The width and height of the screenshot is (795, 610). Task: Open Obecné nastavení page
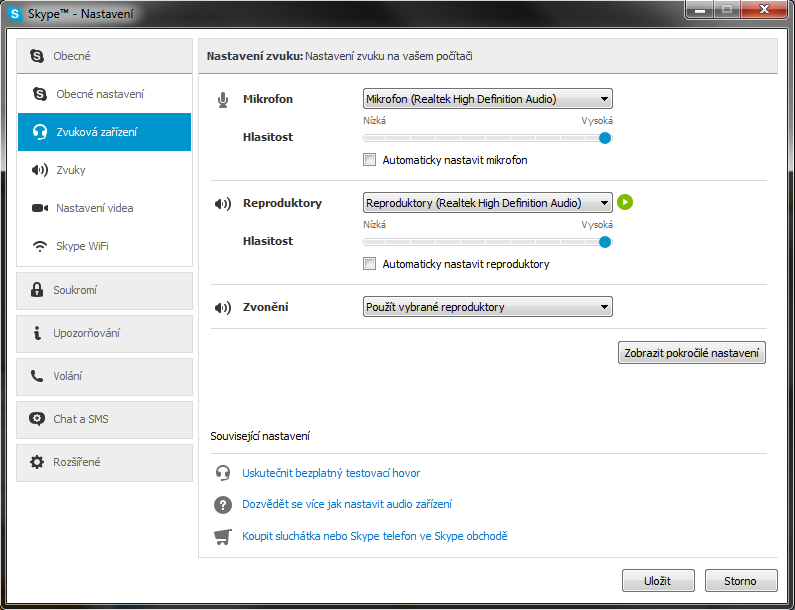click(104, 94)
